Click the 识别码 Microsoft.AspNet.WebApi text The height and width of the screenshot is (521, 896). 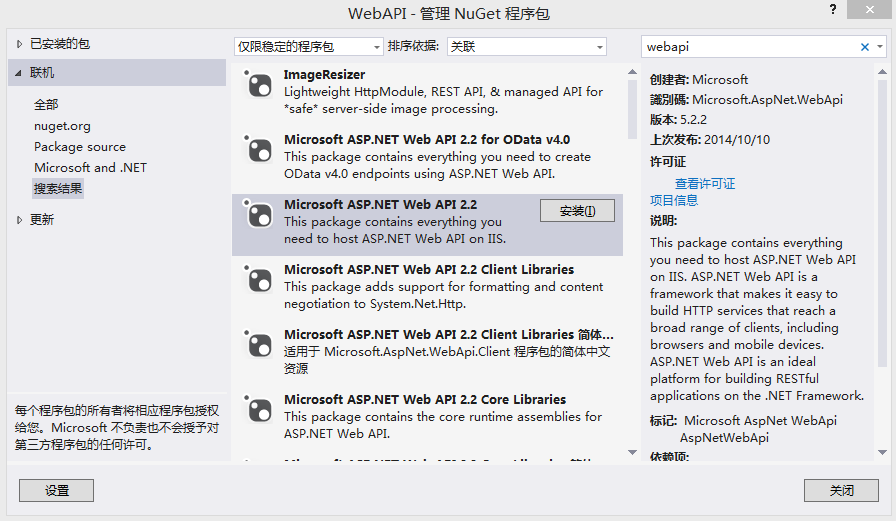click(x=746, y=100)
